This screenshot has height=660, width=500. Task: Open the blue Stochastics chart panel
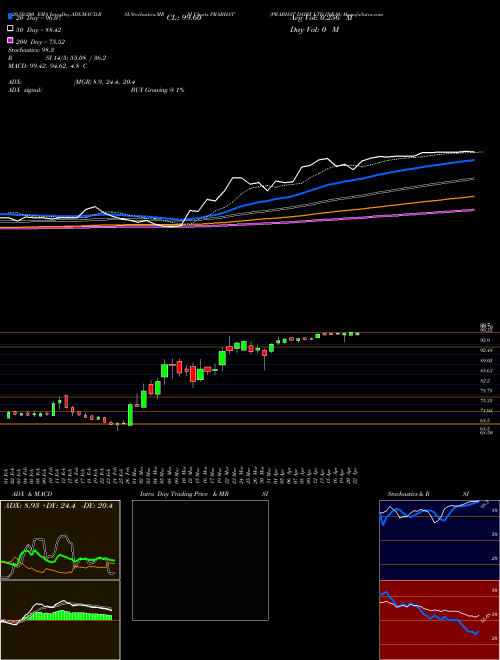coord(439,540)
